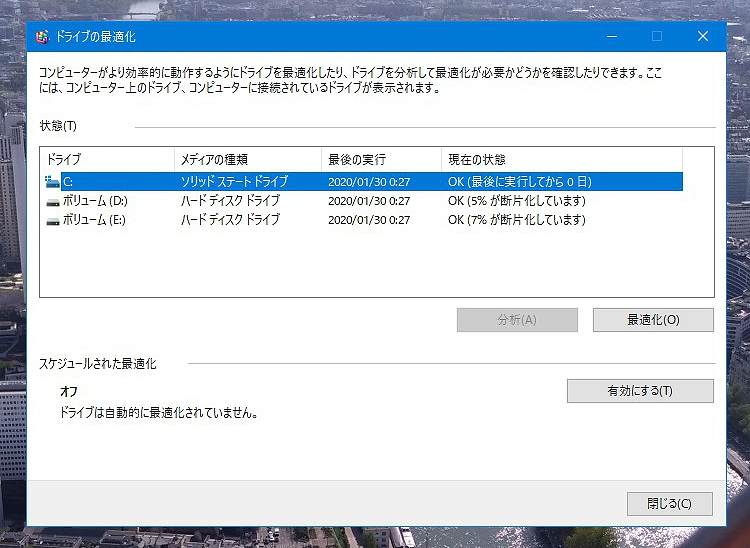Click the greyed-out 分析(A) button
The width and height of the screenshot is (750, 548).
[517, 320]
